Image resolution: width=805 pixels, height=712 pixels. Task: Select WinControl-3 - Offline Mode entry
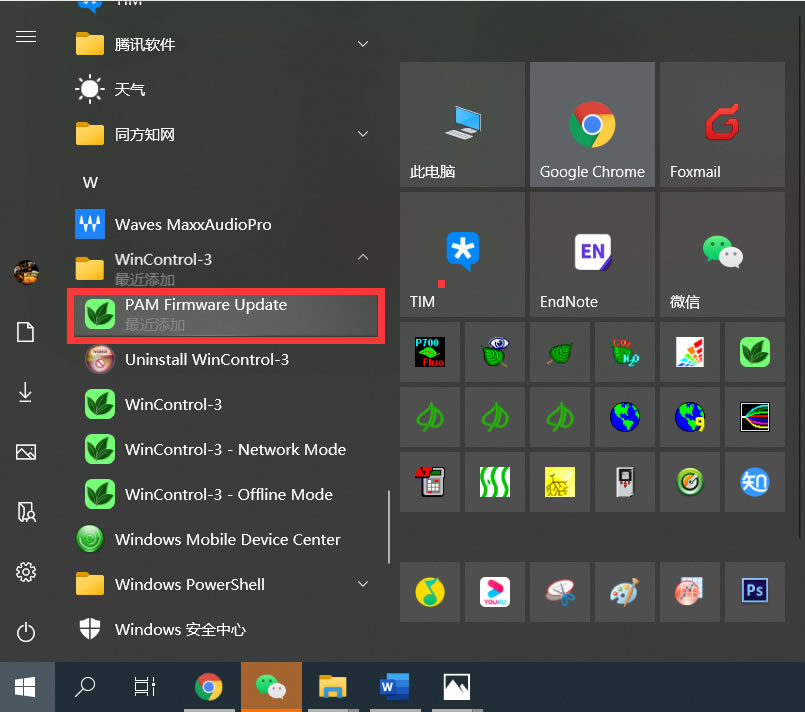[228, 494]
